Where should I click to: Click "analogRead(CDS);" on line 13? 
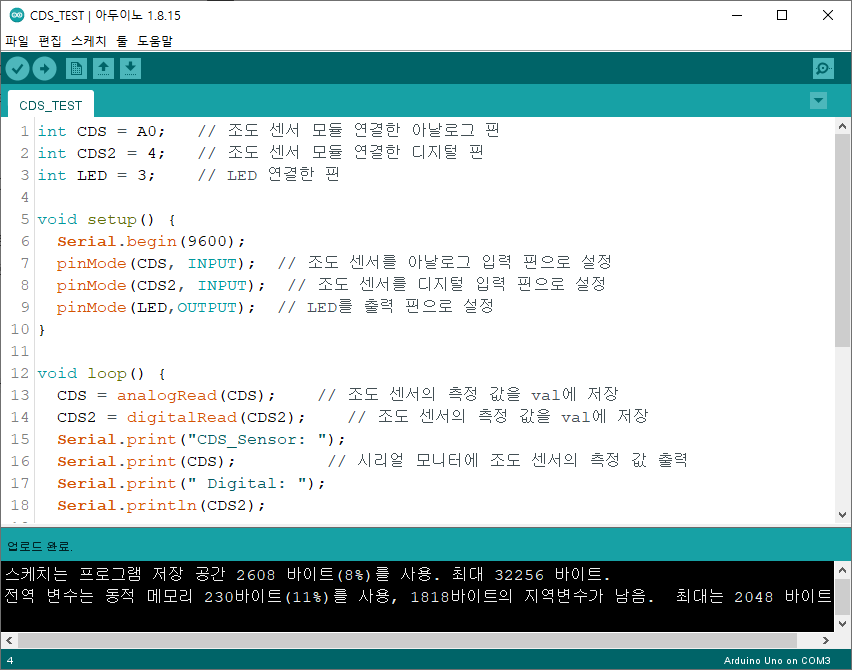point(196,396)
